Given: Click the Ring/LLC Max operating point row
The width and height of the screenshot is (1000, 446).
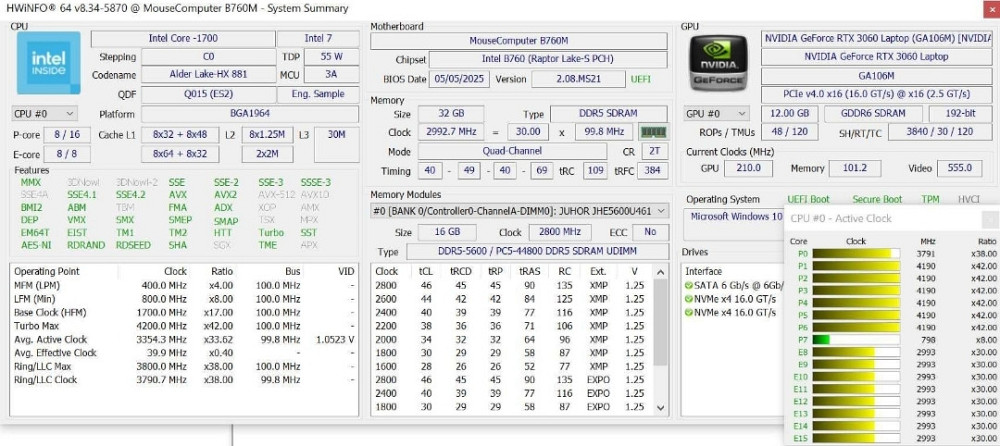Looking at the screenshot, I should coord(184,366).
